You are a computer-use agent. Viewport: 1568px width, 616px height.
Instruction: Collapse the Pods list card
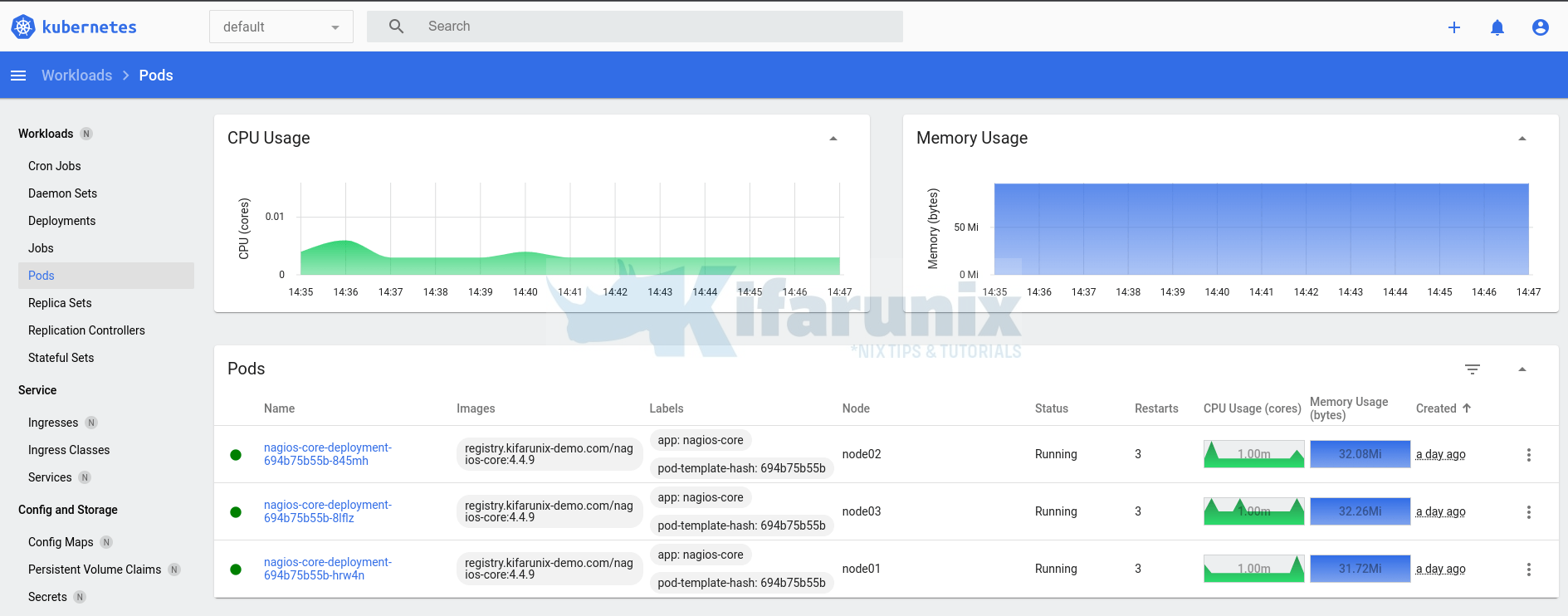tap(1522, 369)
